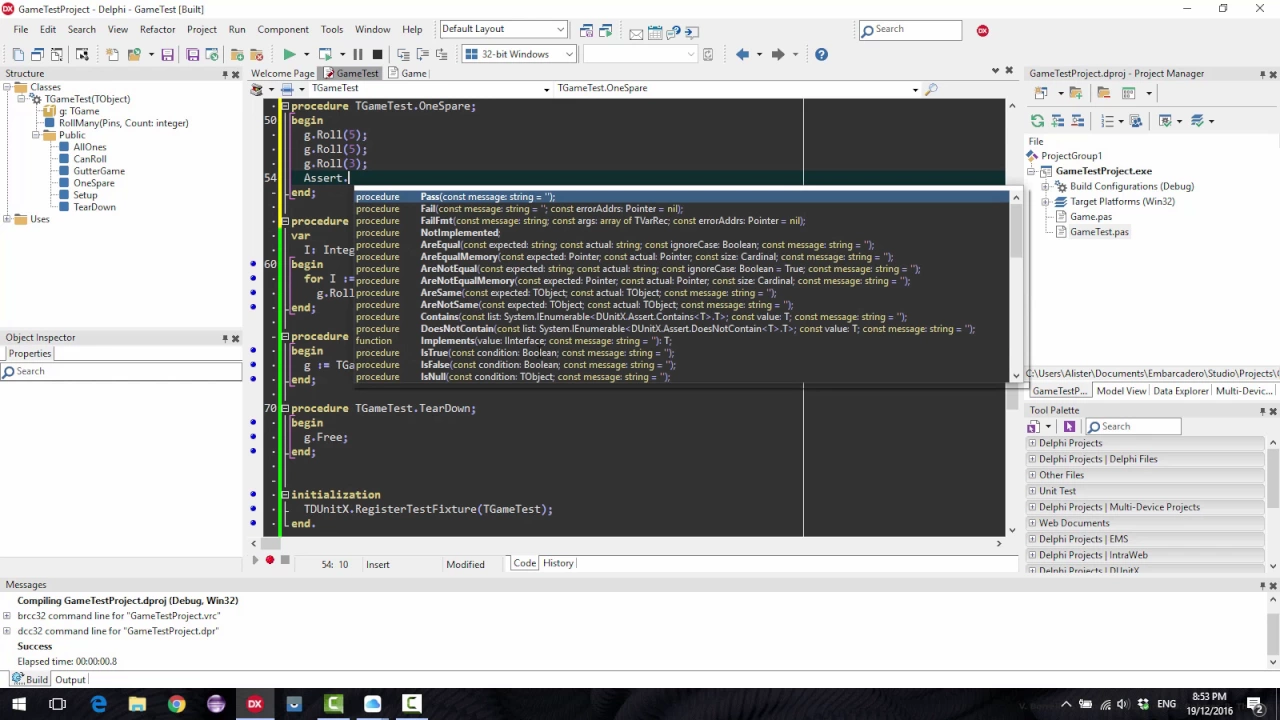1280x720 pixels.
Task: Click the pin icon on Tool Palette
Action: pyautogui.click(x=1262, y=411)
